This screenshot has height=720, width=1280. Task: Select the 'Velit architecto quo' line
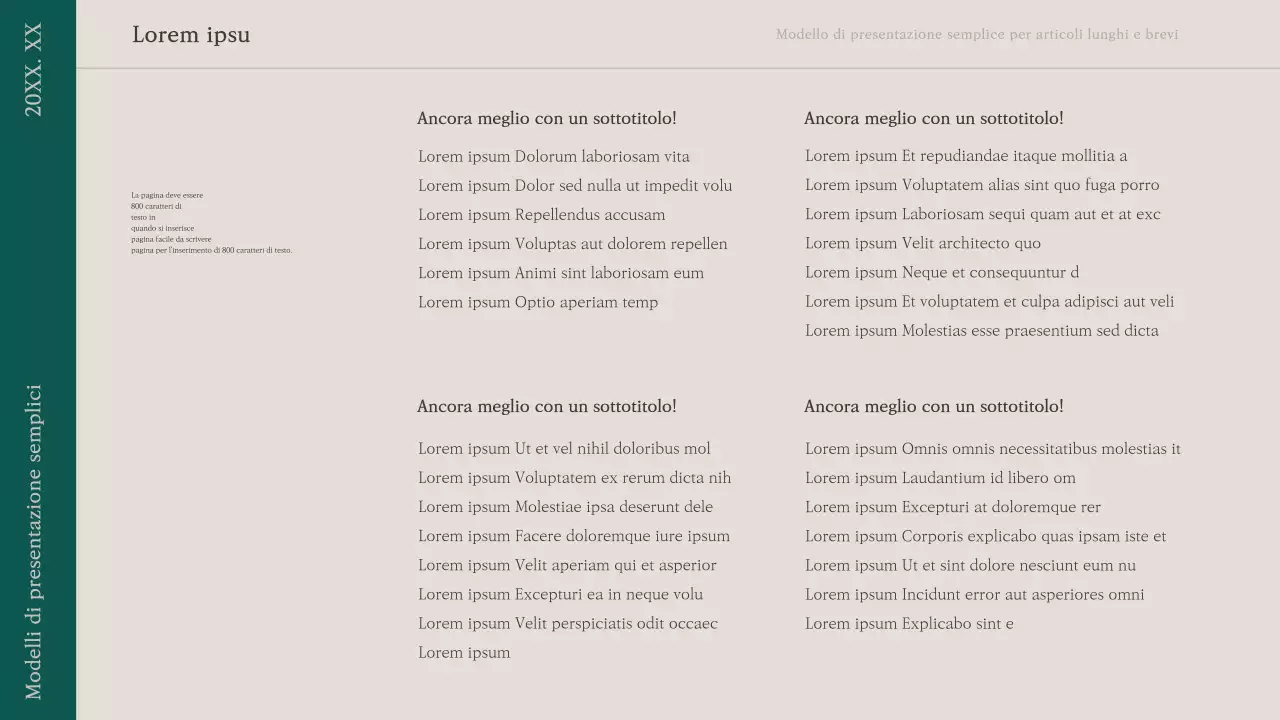(922, 243)
